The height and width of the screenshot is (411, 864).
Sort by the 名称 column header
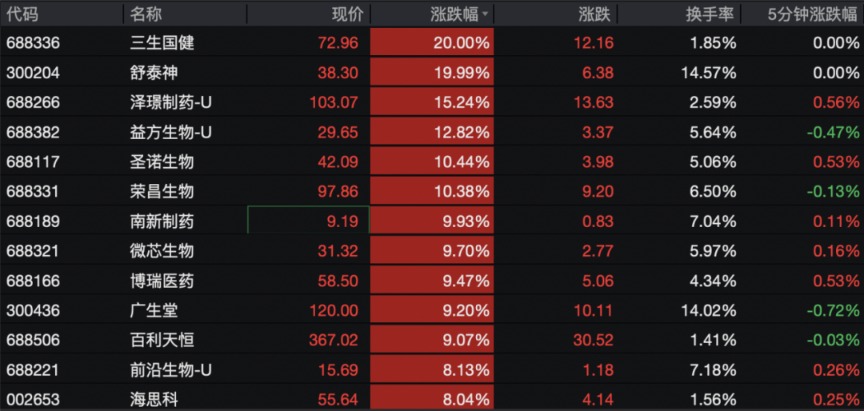146,15
